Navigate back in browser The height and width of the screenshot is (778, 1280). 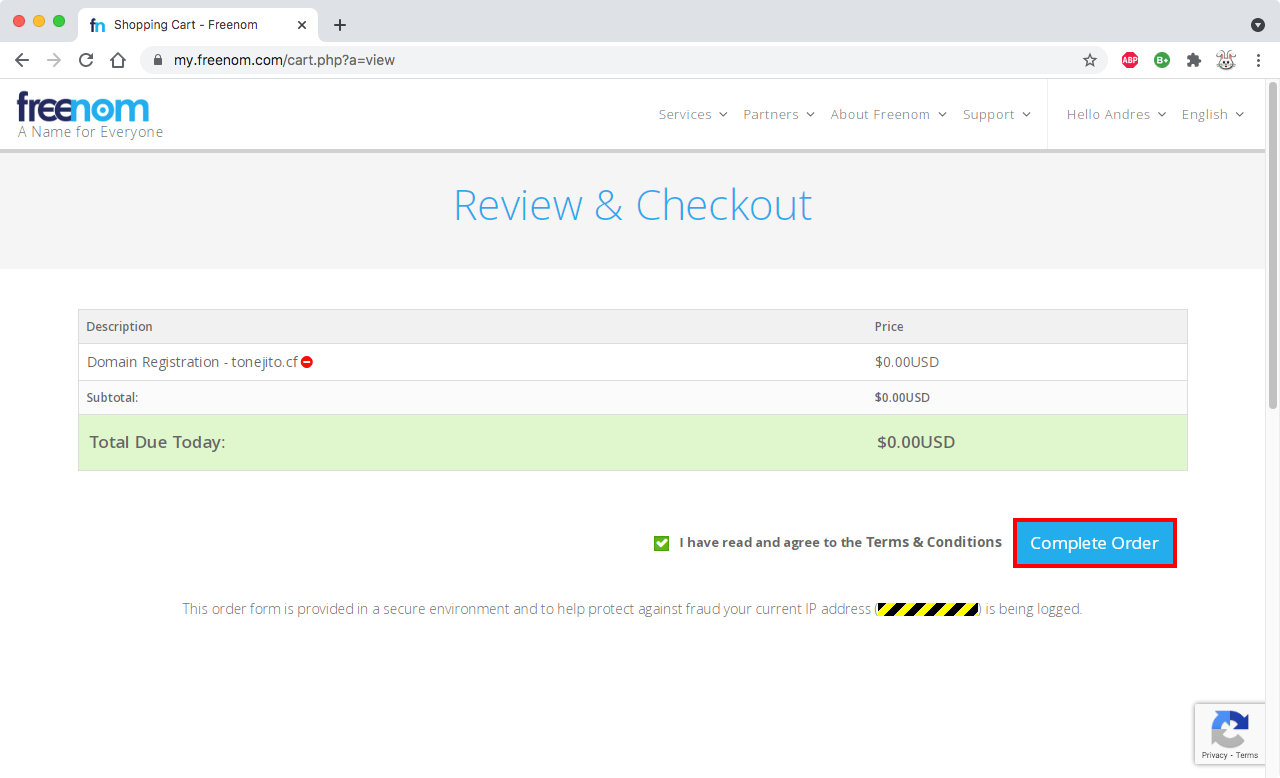coord(22,60)
